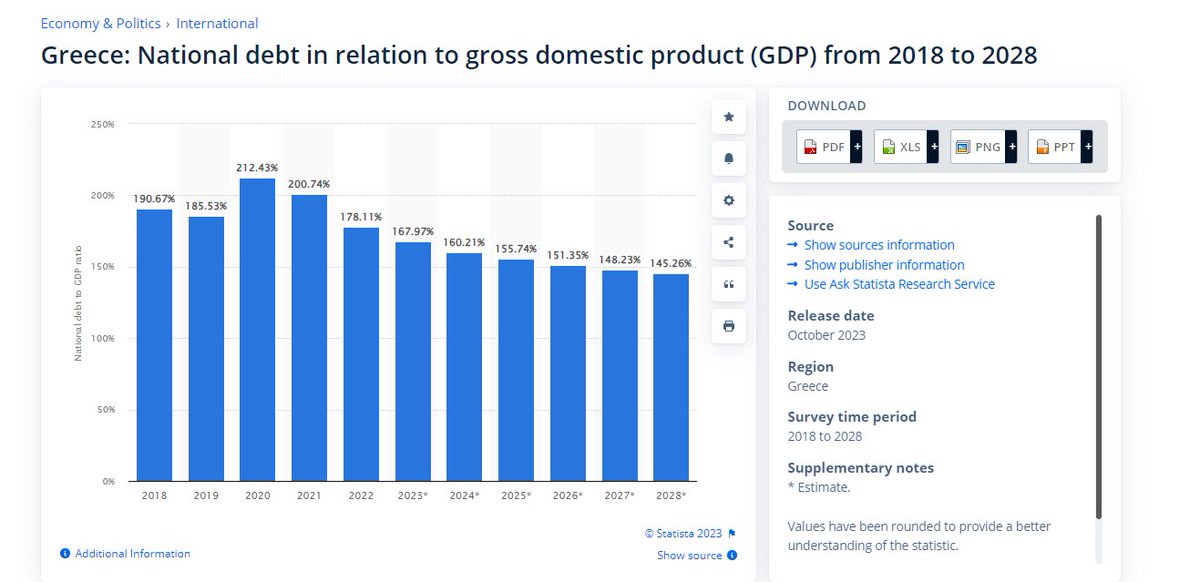Viewport: 1200px width, 582px height.
Task: Click the flag icon next to Statista 2023
Action: click(x=732, y=533)
